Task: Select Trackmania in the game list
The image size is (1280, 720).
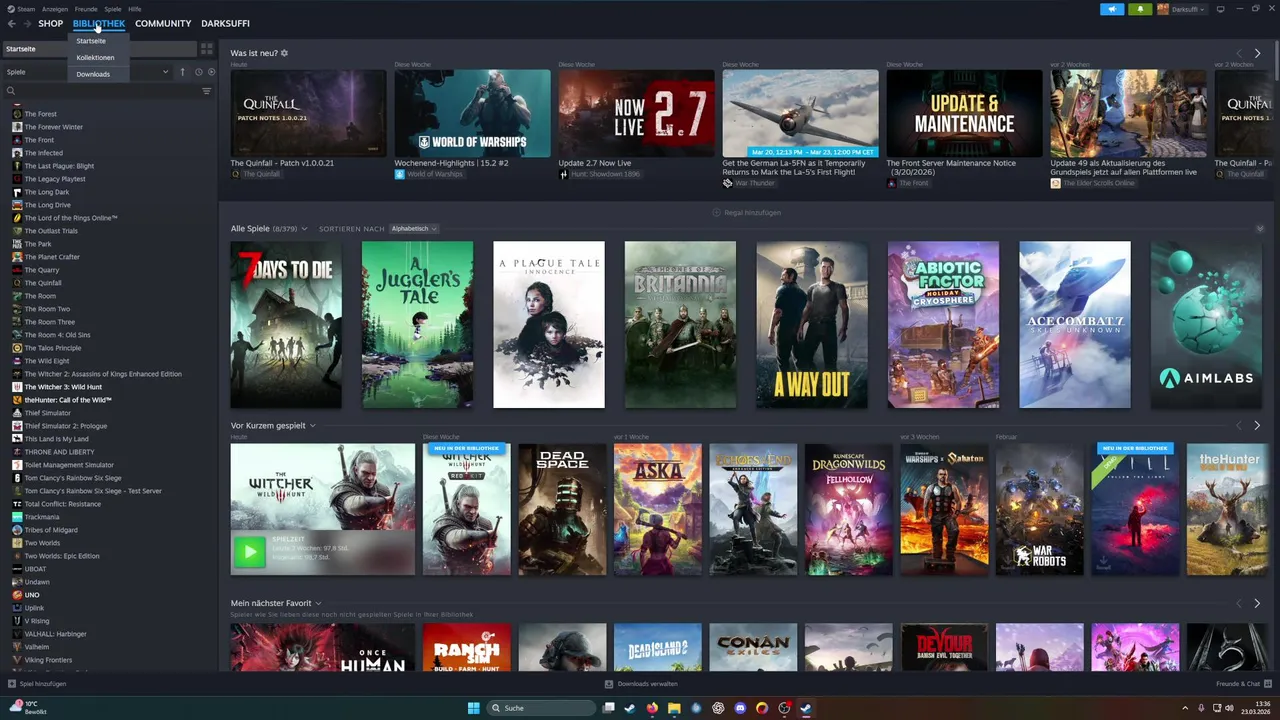Action: [42, 517]
